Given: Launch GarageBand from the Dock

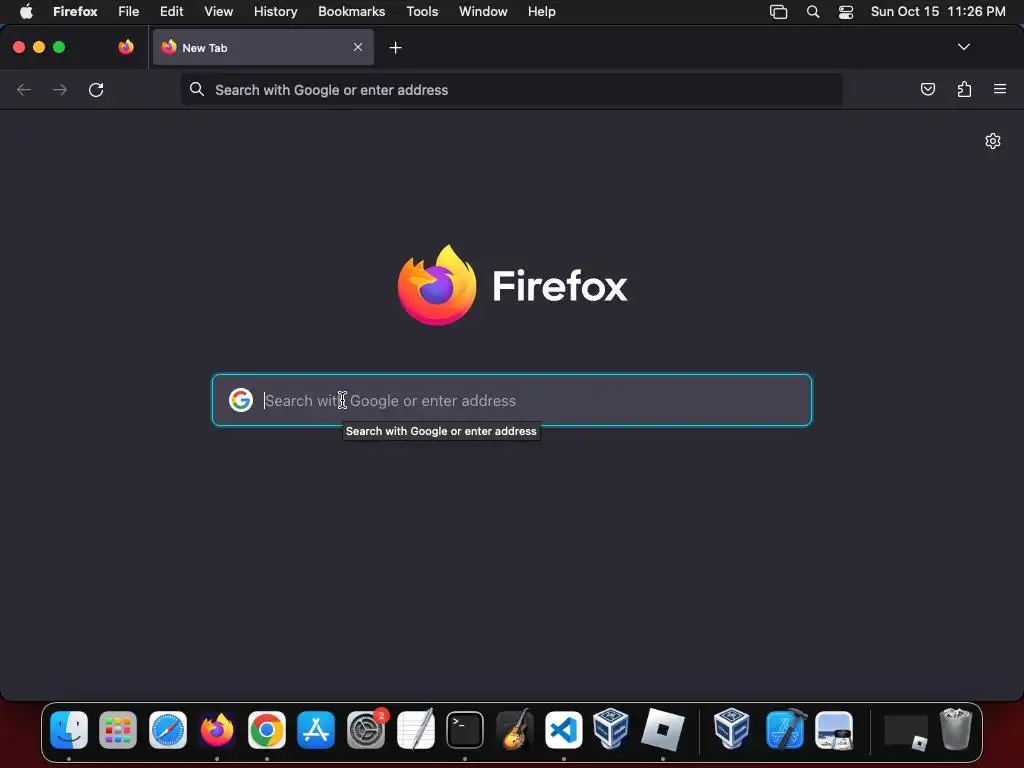Looking at the screenshot, I should (515, 729).
